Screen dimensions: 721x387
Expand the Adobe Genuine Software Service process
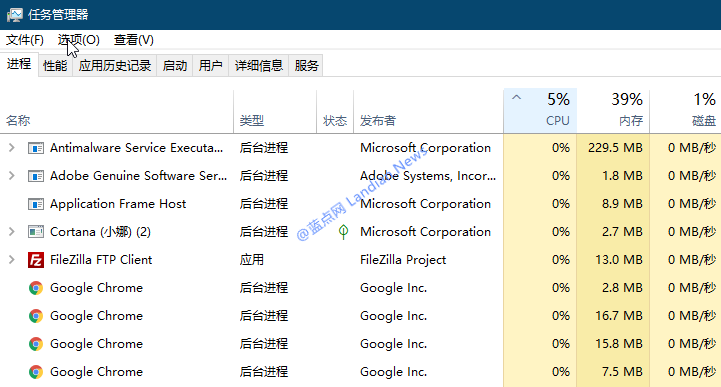click(x=11, y=176)
